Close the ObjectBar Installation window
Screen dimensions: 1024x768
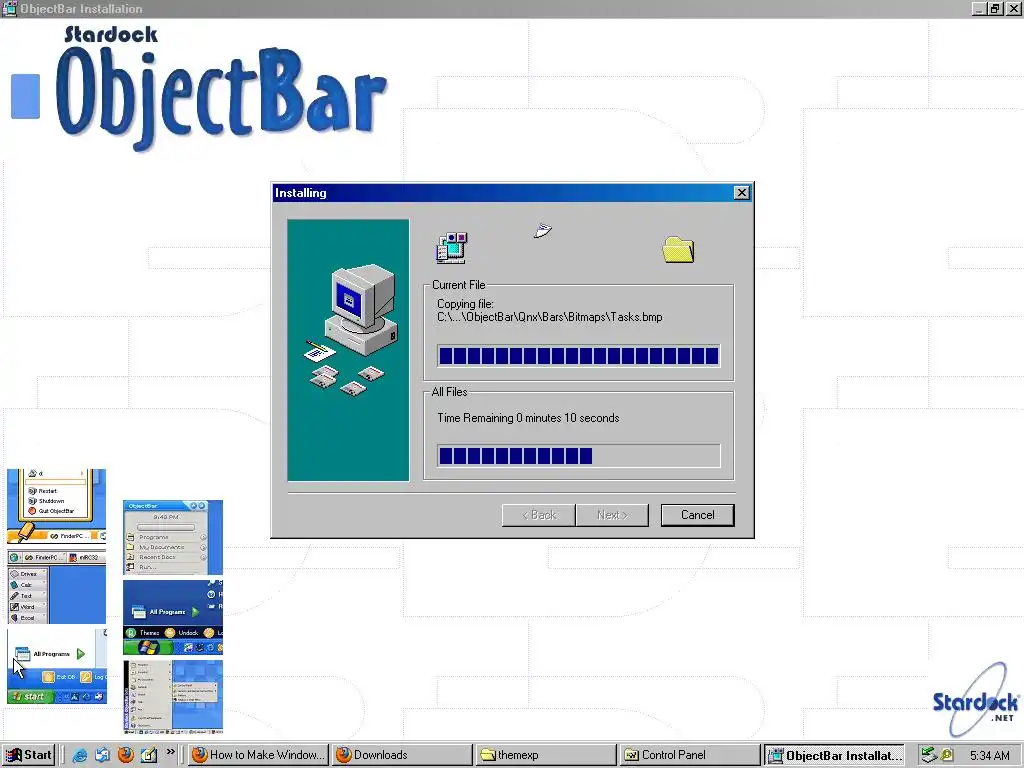[1013, 8]
